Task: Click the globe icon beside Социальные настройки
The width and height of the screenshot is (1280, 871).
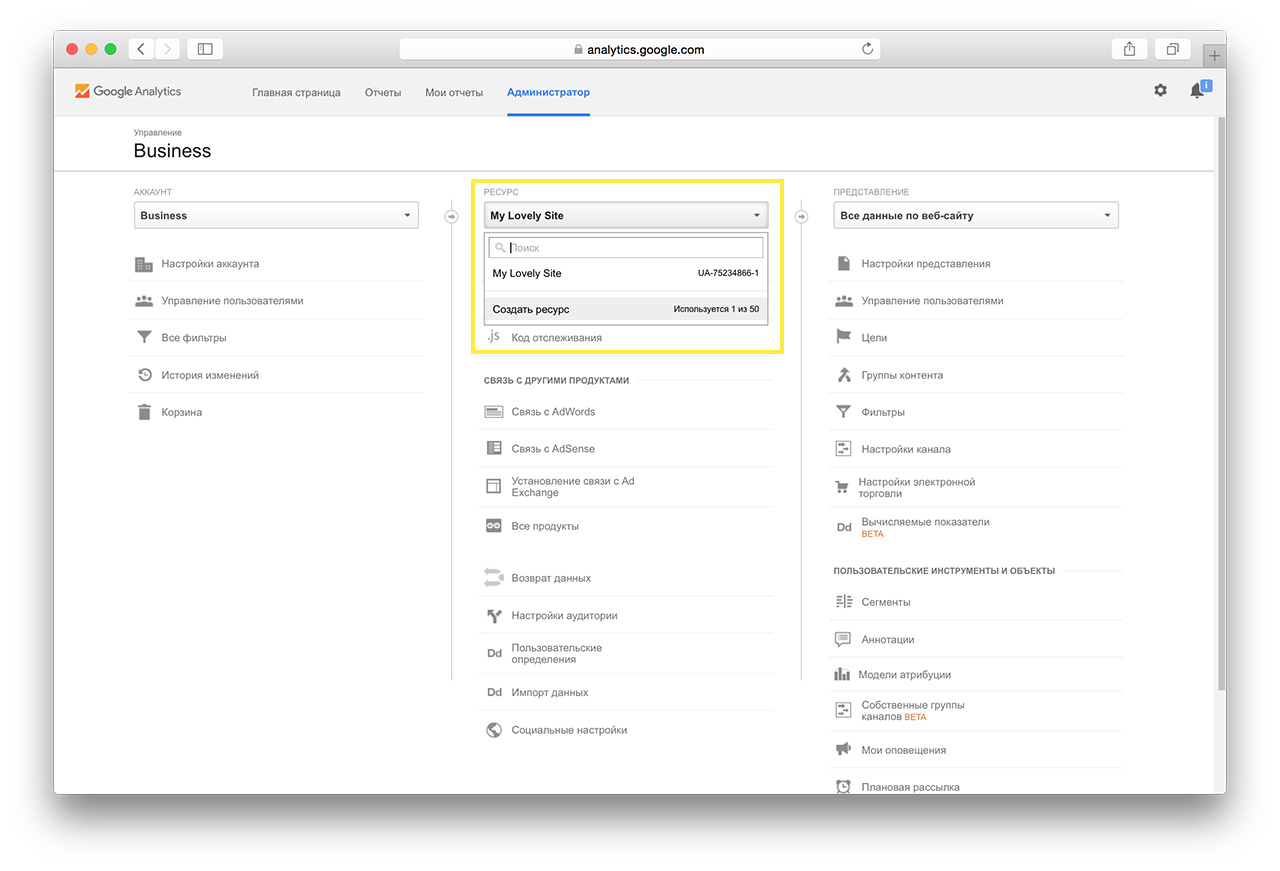Action: tap(493, 730)
